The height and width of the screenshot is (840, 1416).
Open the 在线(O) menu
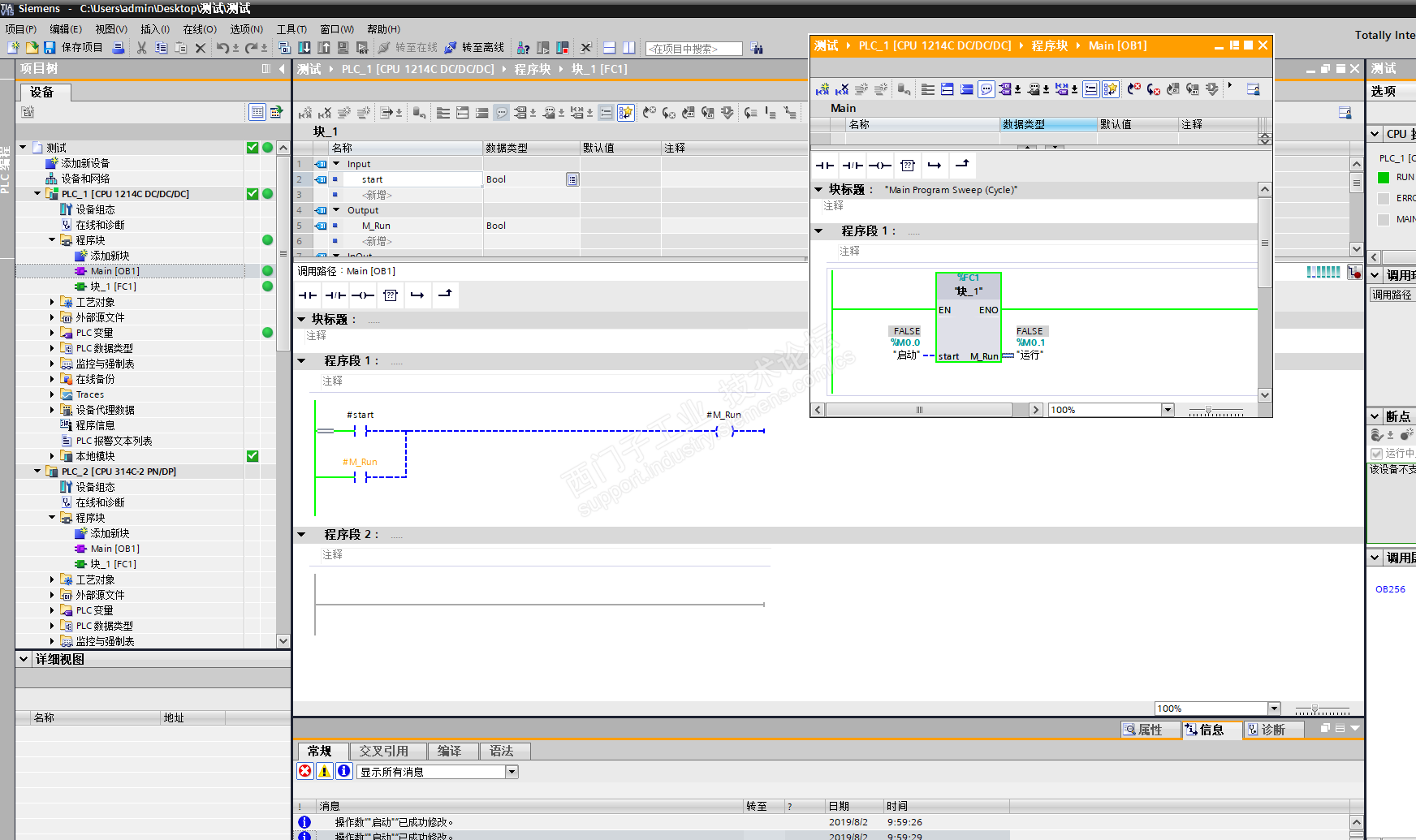point(199,29)
